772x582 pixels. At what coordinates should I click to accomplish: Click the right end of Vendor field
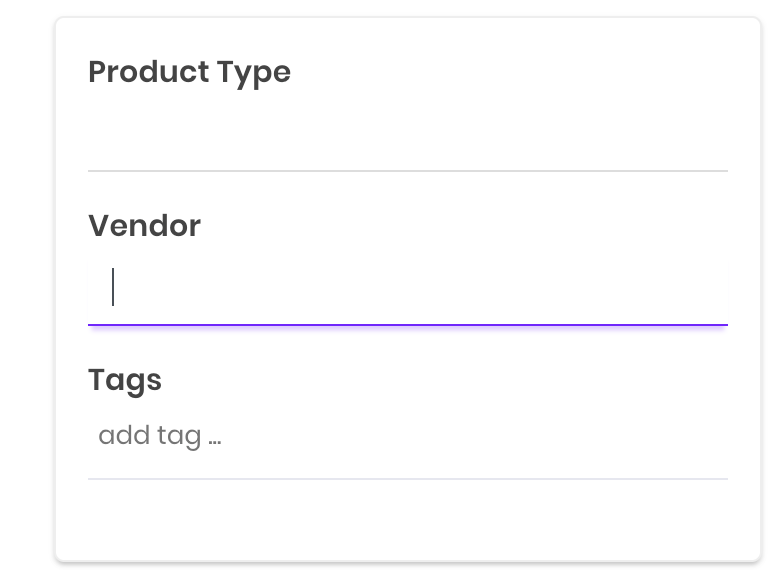(700, 288)
